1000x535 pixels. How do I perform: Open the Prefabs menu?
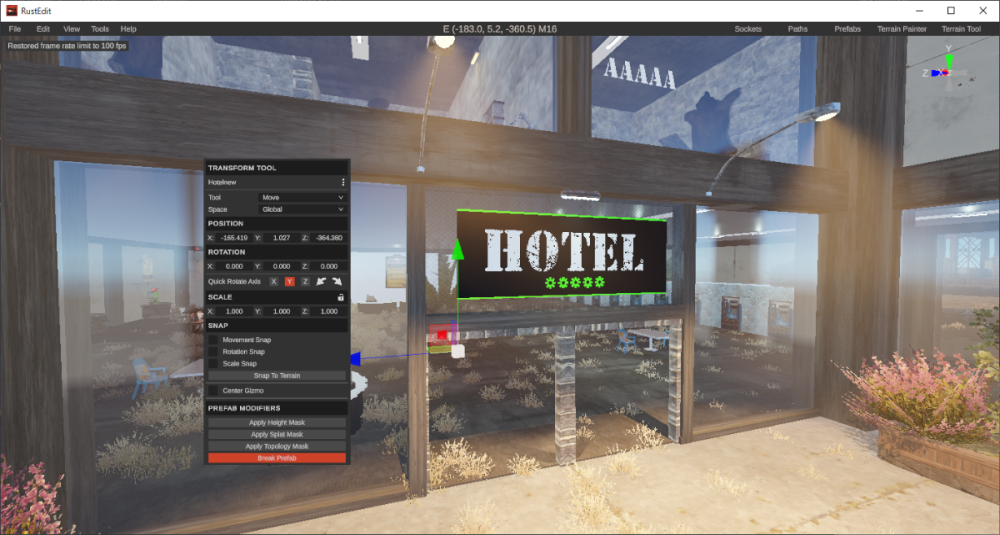[847, 29]
